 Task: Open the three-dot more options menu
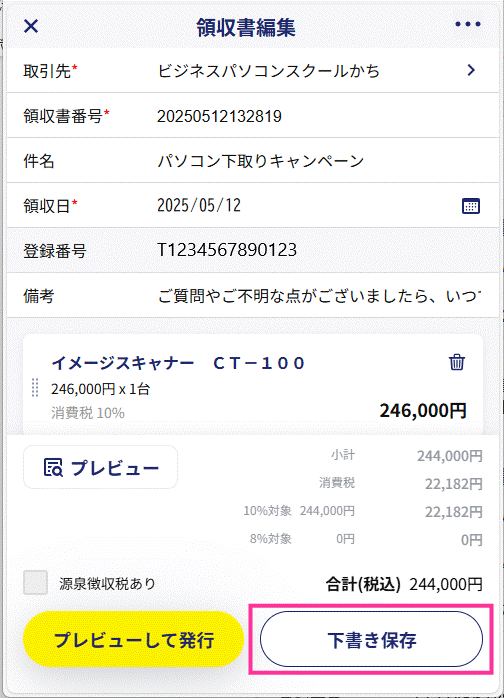(x=467, y=24)
